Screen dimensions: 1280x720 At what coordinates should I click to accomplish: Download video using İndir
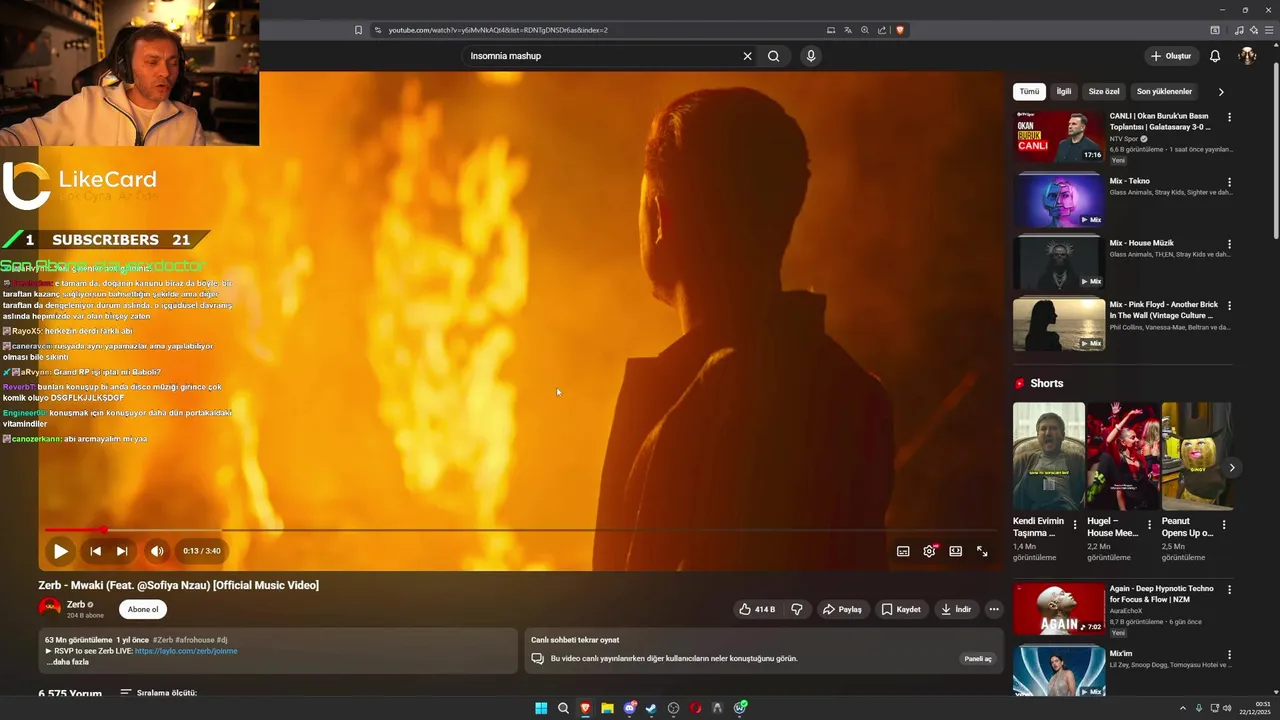(955, 609)
